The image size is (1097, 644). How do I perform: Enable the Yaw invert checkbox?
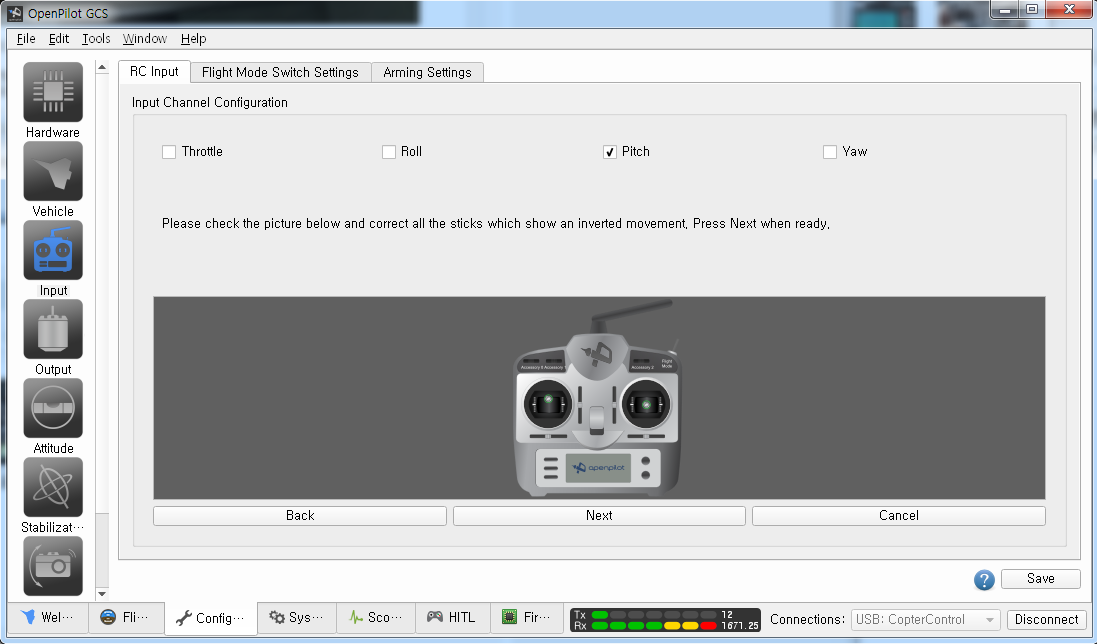click(830, 152)
